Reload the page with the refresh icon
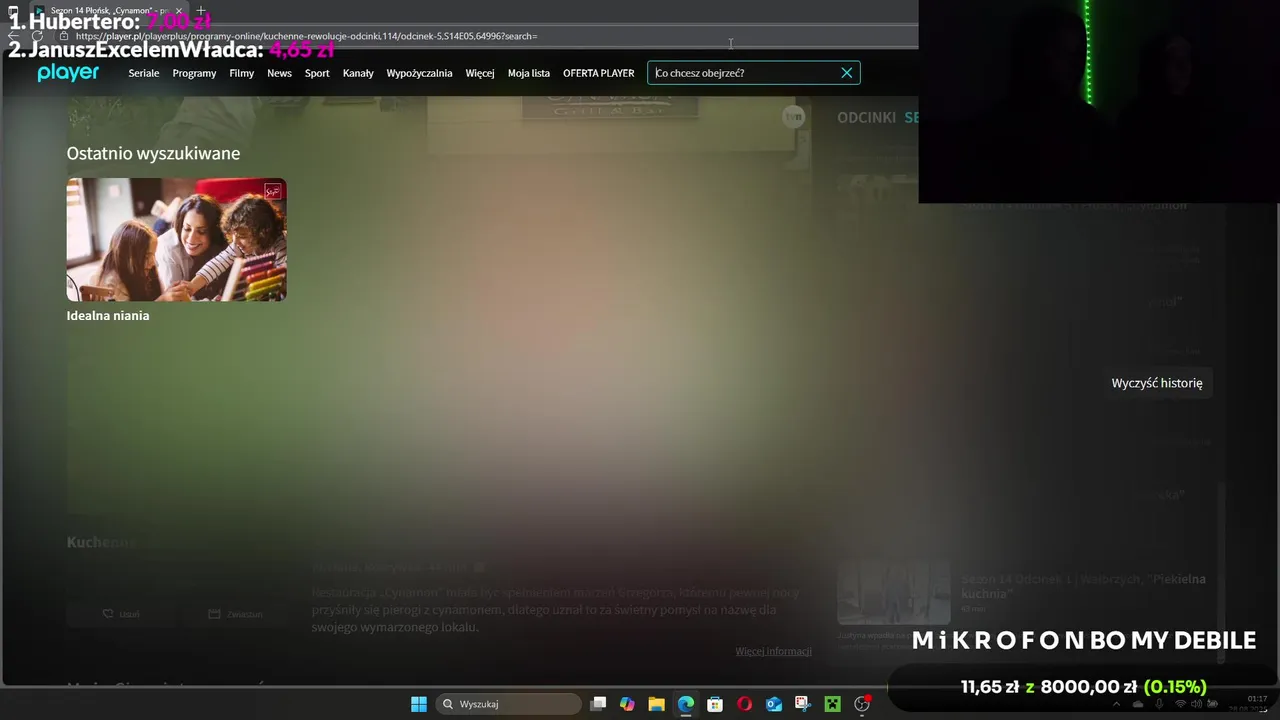The width and height of the screenshot is (1280, 720). 38,36
